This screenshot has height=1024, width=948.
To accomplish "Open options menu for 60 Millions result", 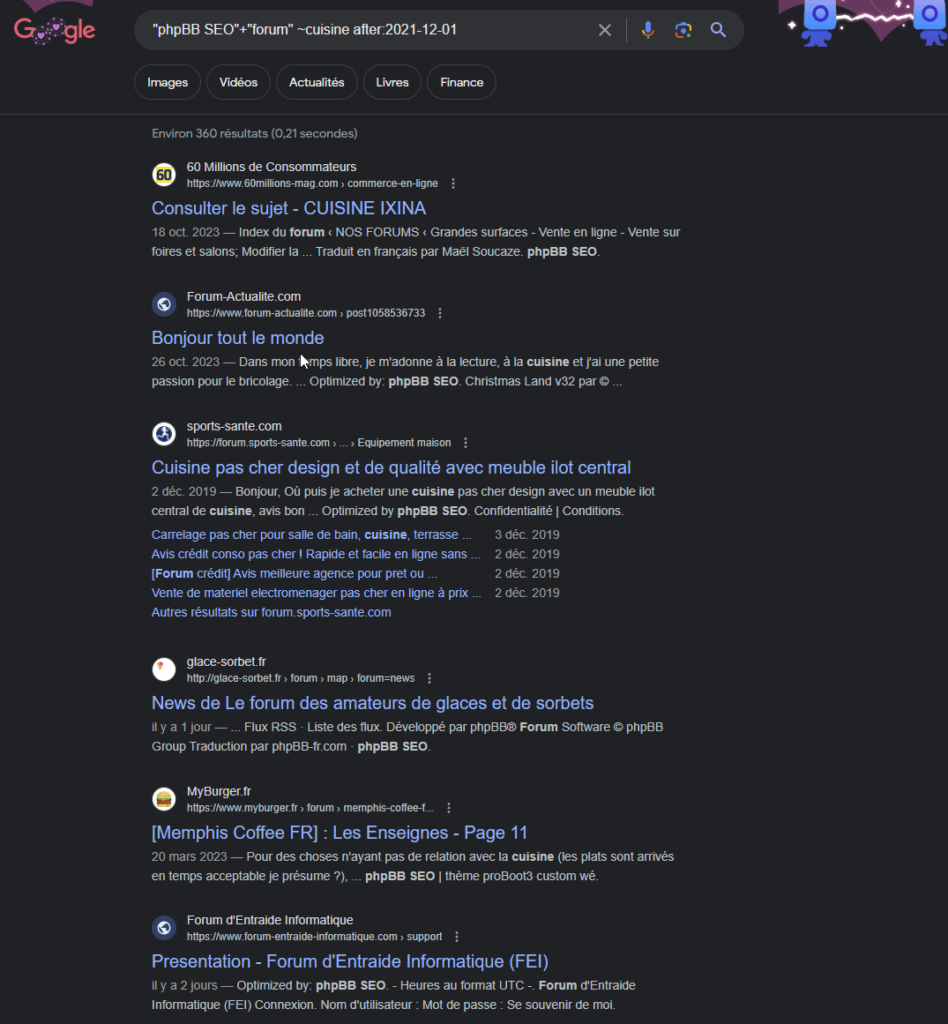I will 453,184.
